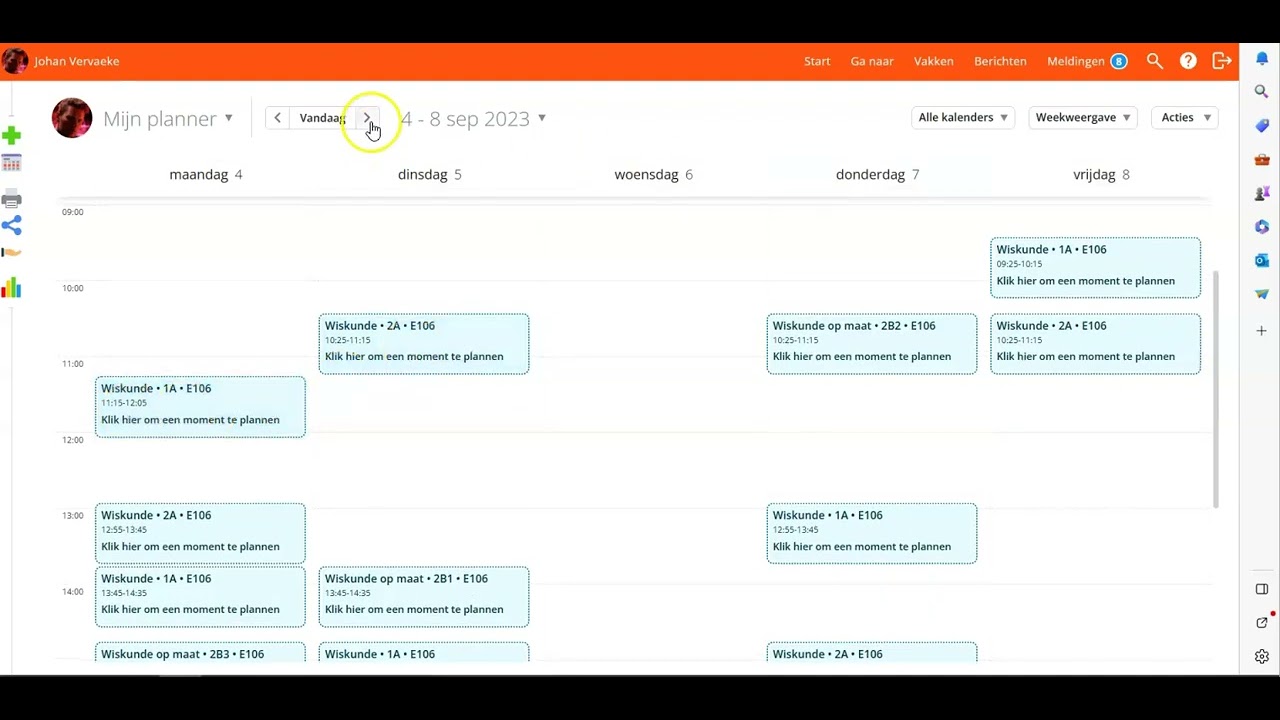
Task: Select maandag 4 column header
Action: [x=206, y=174]
